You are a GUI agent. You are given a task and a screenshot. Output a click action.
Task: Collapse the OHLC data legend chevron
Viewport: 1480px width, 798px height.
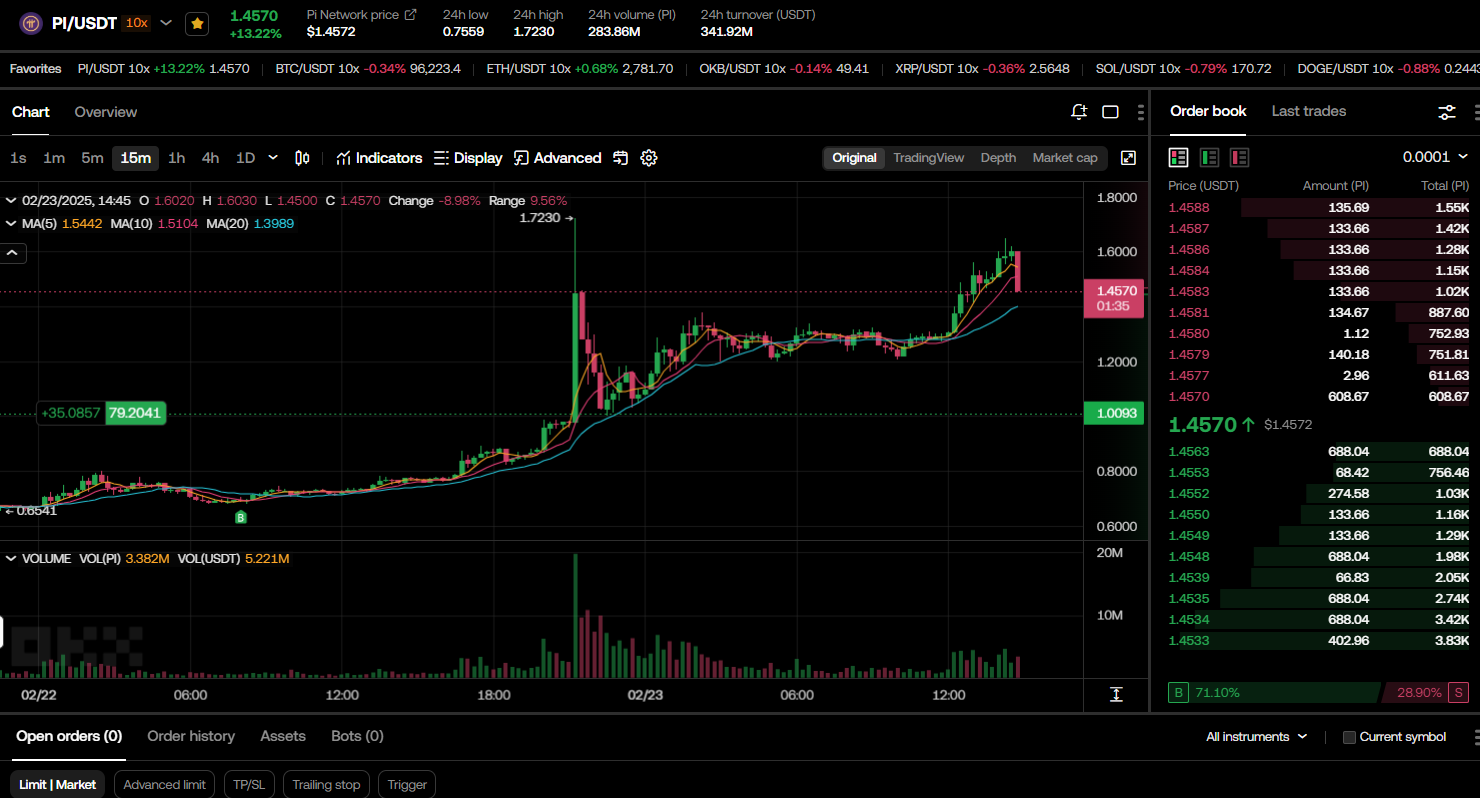[x=11, y=200]
